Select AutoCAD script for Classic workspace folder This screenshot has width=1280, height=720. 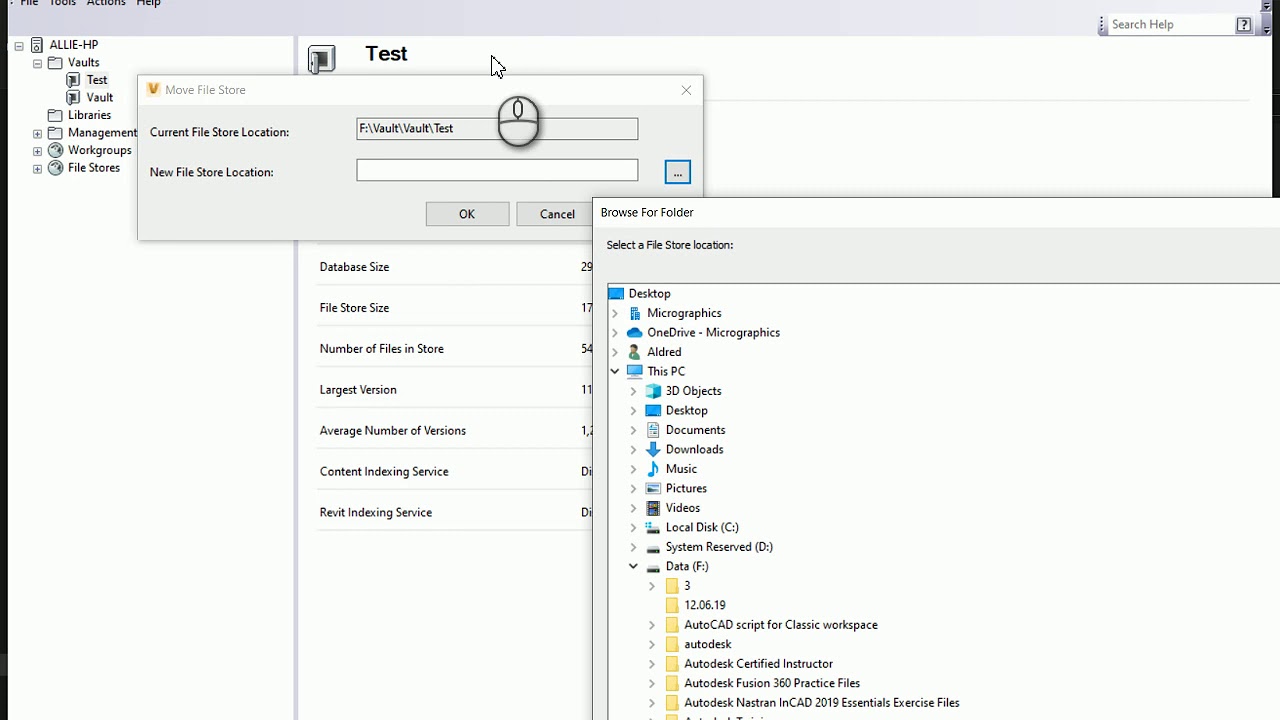point(781,625)
